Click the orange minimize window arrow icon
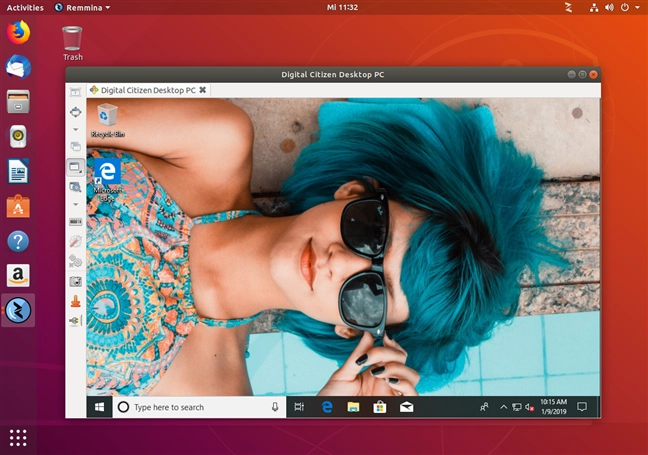The image size is (648, 455). point(75,302)
